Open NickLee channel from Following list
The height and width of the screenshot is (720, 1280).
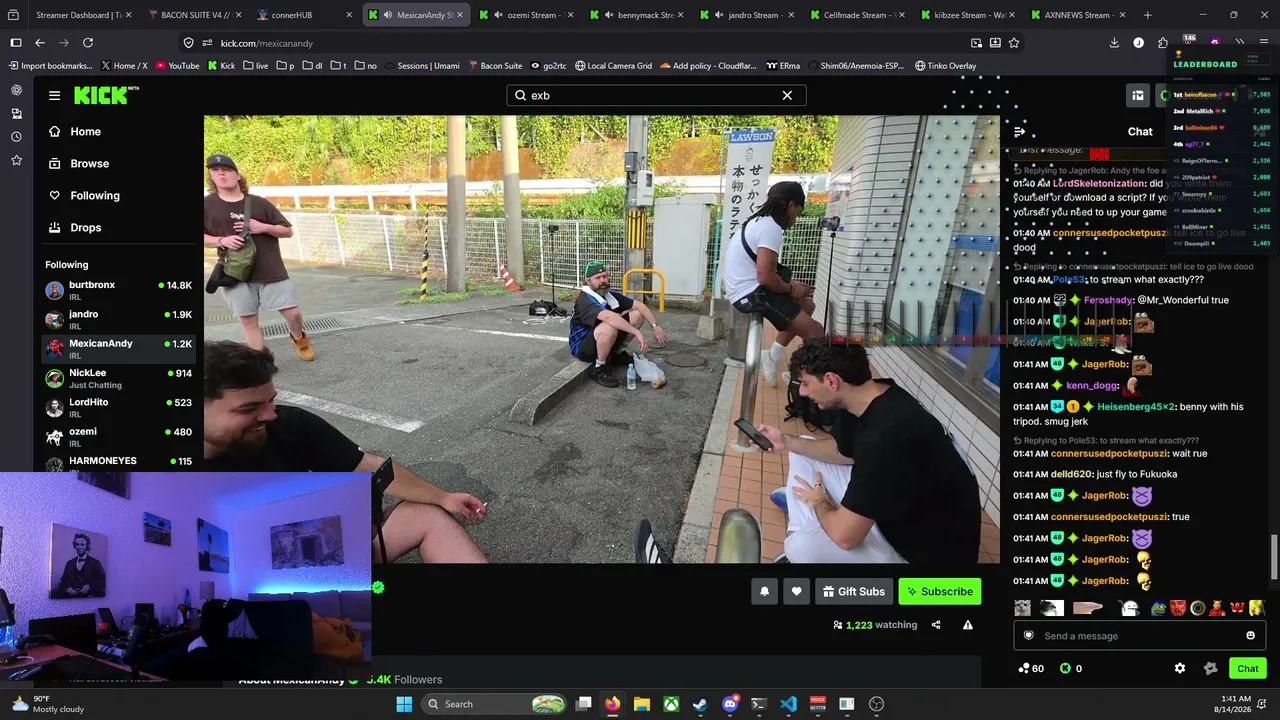point(119,378)
